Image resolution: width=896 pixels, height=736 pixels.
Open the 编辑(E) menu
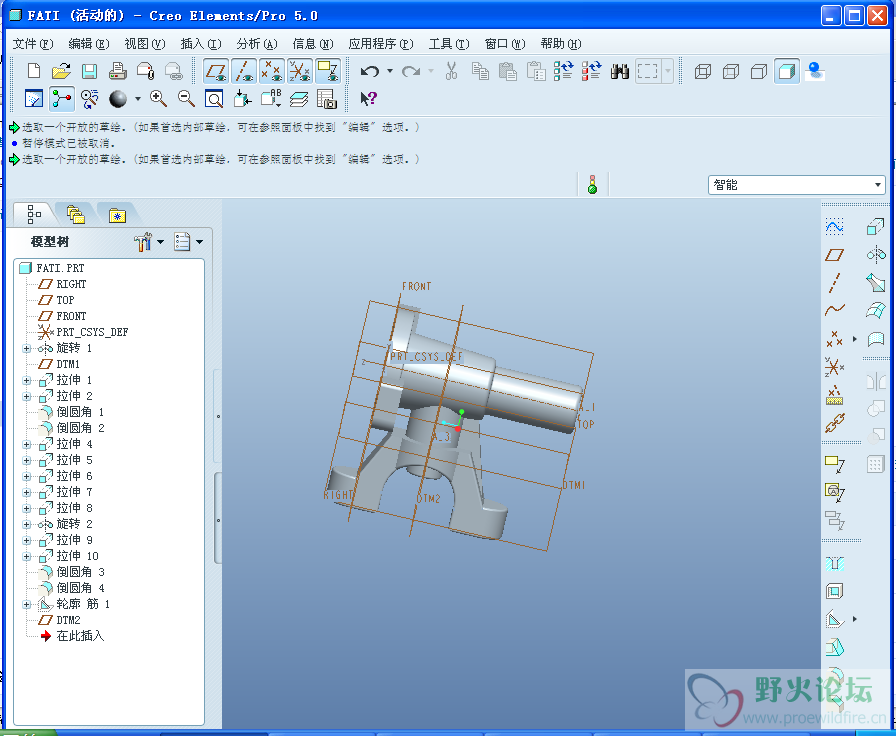[x=89, y=44]
